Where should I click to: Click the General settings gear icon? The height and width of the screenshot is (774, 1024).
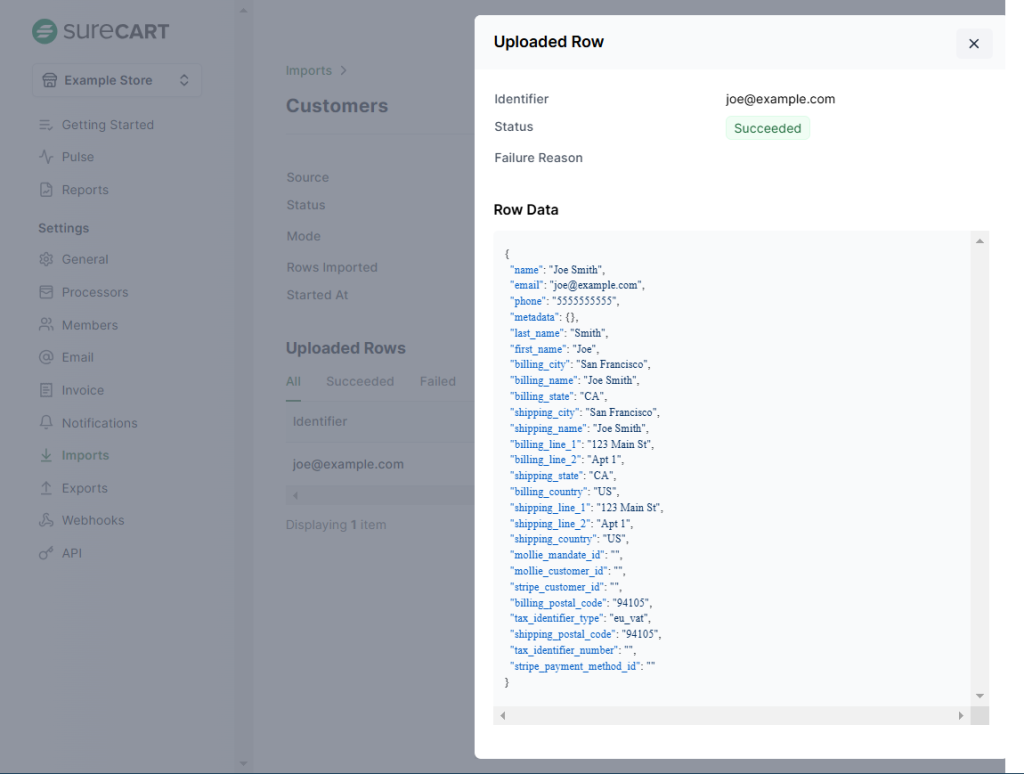(46, 259)
